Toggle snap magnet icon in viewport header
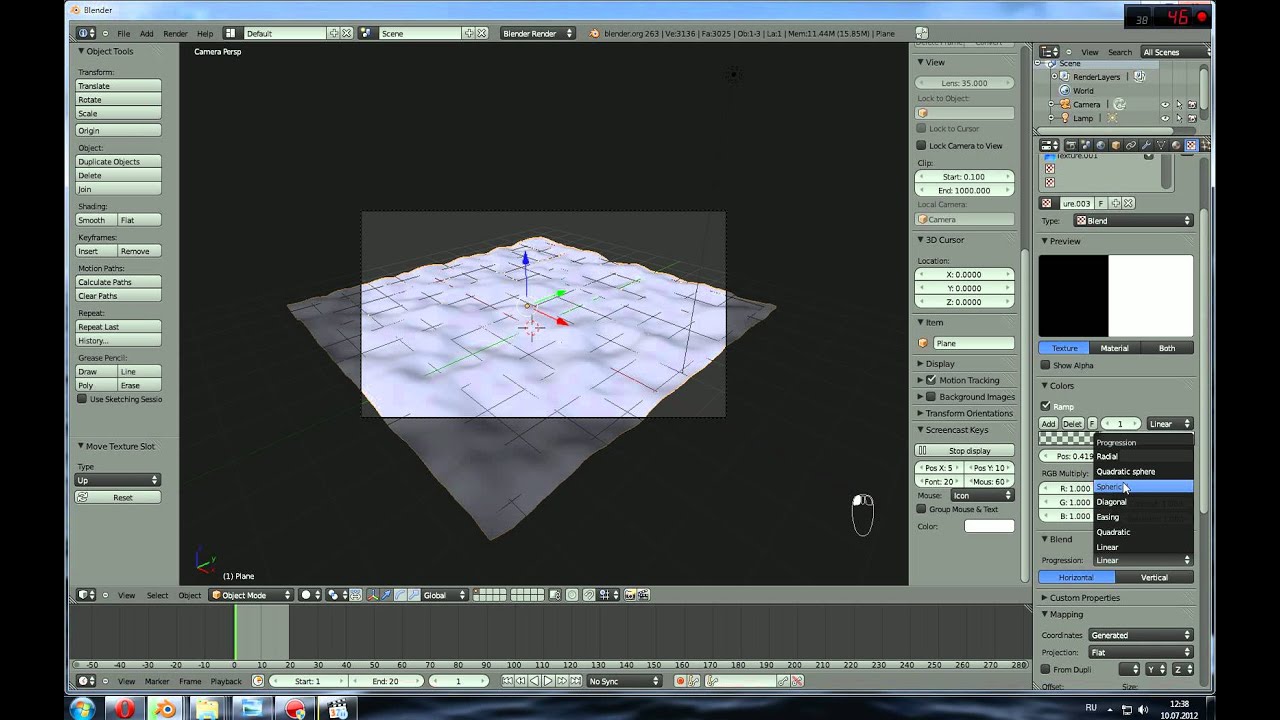 click(588, 595)
